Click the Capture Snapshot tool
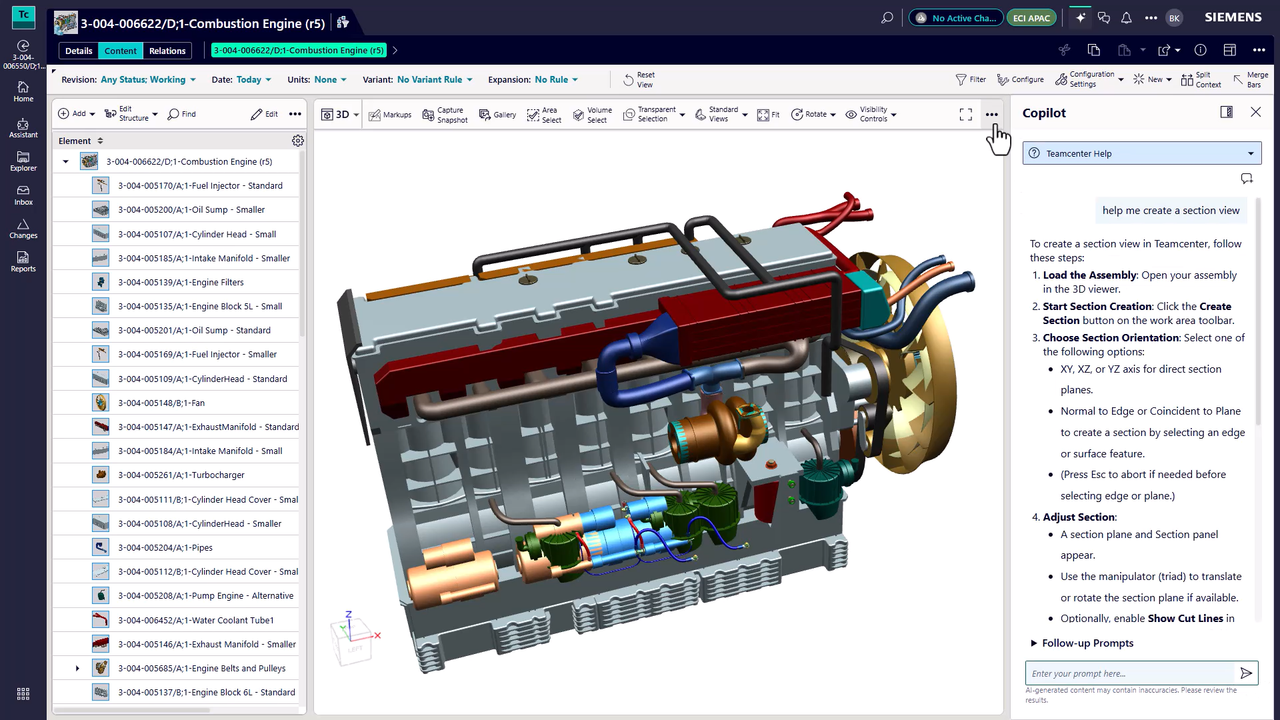Screen dimensions: 1280x720 point(444,115)
